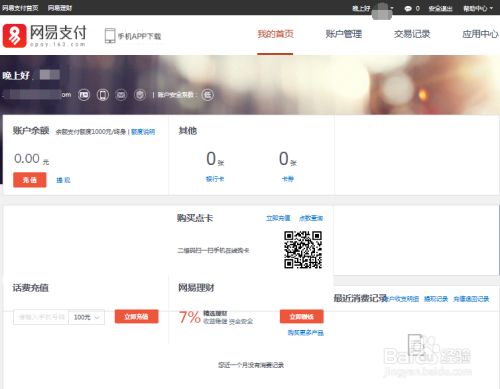Click the account security level 低 badge
Viewport: 500px width, 389px height.
[x=207, y=95]
